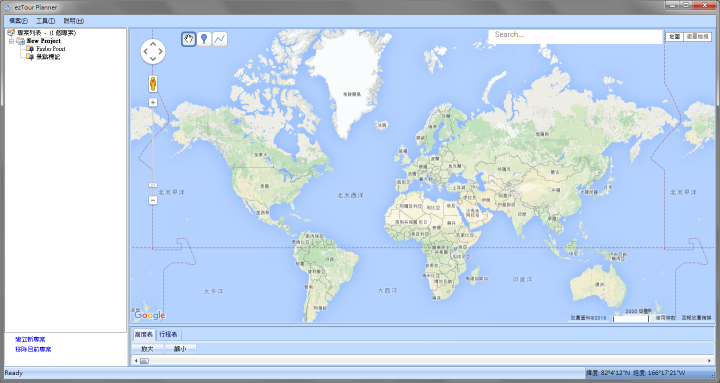This screenshot has height=383, width=720.
Task: Click the 放大 enlarge button
Action: tap(147, 349)
